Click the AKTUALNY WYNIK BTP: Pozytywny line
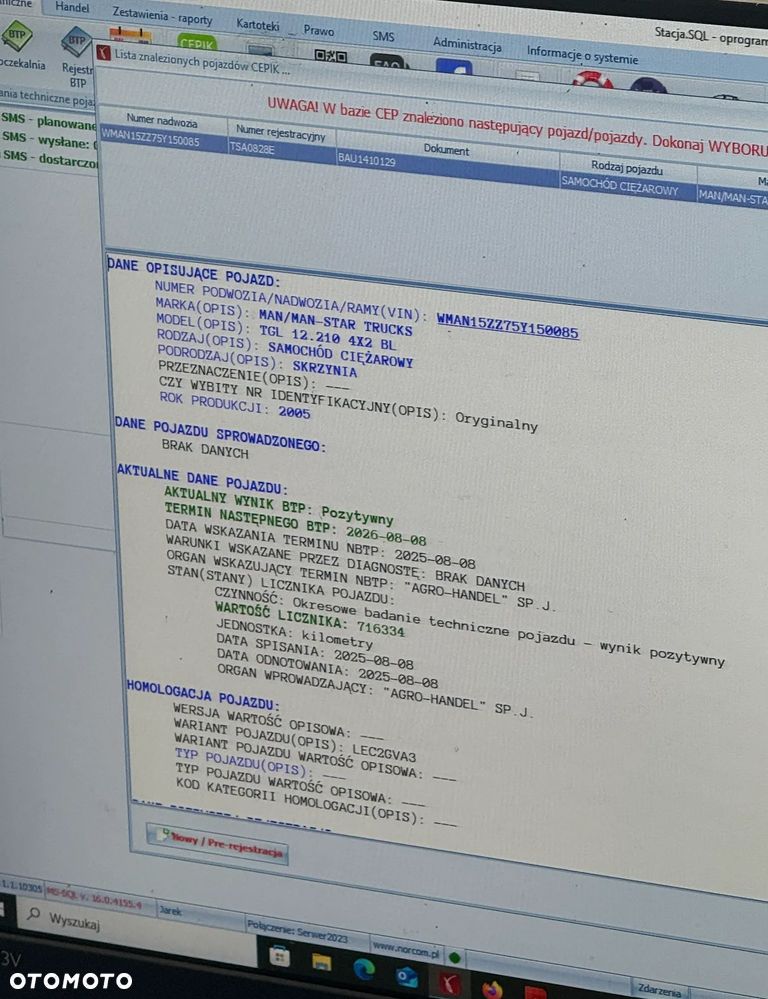 [x=279, y=505]
